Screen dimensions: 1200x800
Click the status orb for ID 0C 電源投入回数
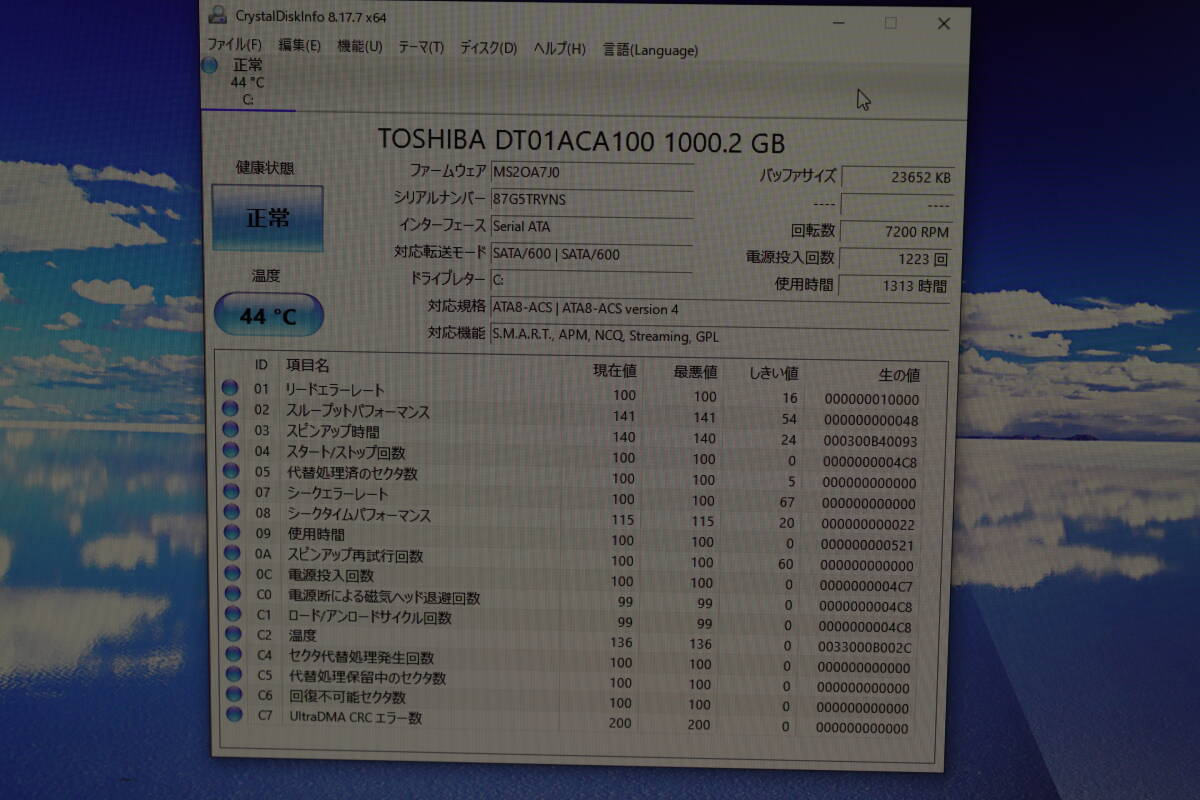[x=233, y=573]
